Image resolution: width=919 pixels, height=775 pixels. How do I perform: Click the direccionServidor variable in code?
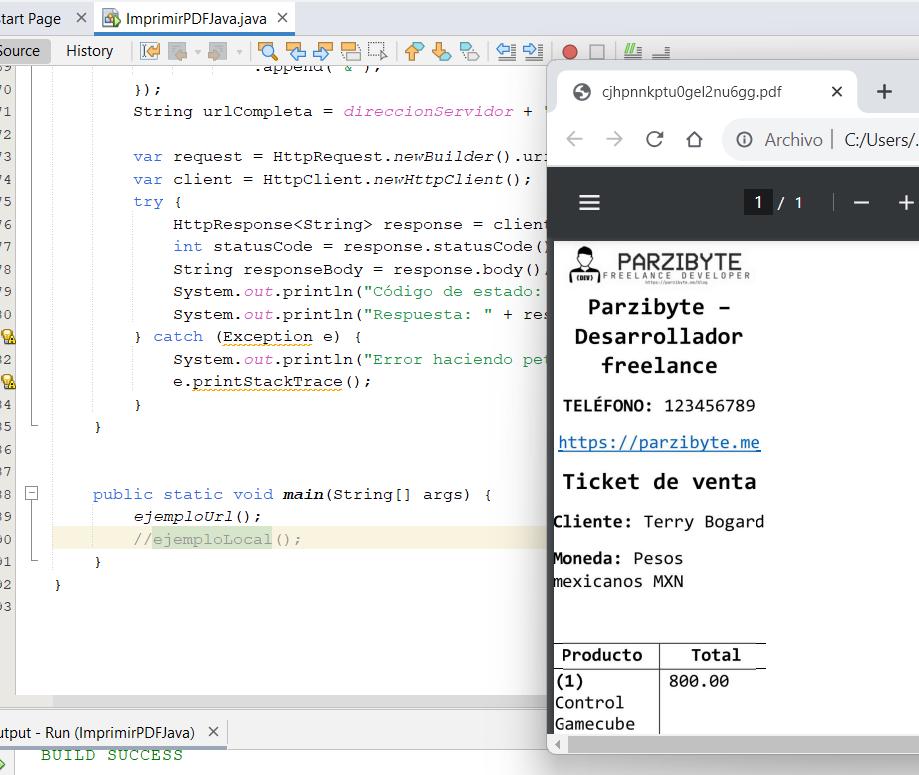coord(428,111)
